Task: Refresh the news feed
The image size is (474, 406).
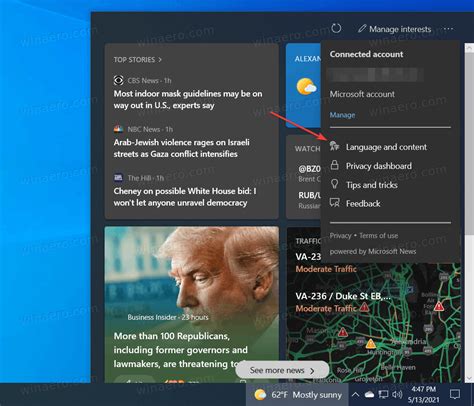Action: tap(336, 29)
